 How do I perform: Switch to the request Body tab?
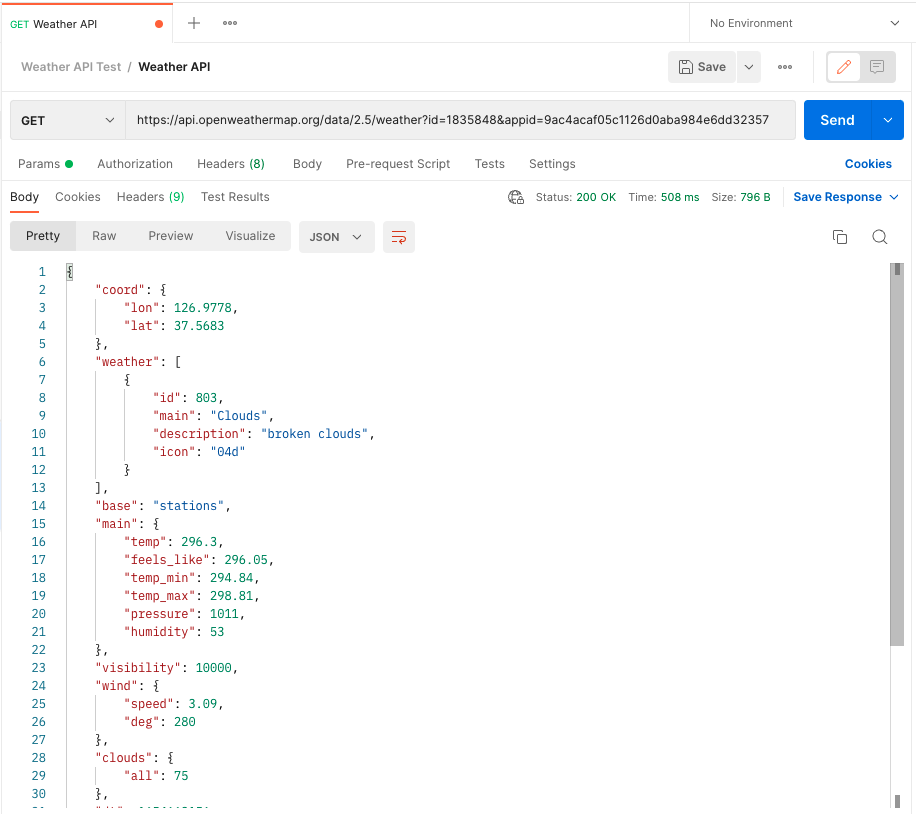click(307, 164)
